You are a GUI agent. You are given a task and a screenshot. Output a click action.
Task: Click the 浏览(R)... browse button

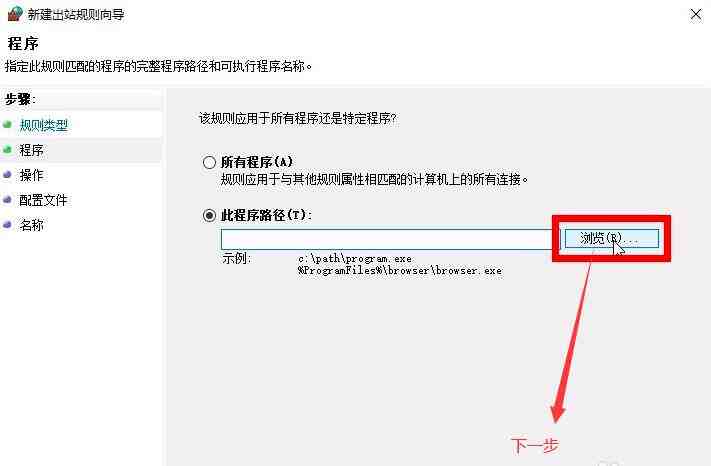pos(612,238)
